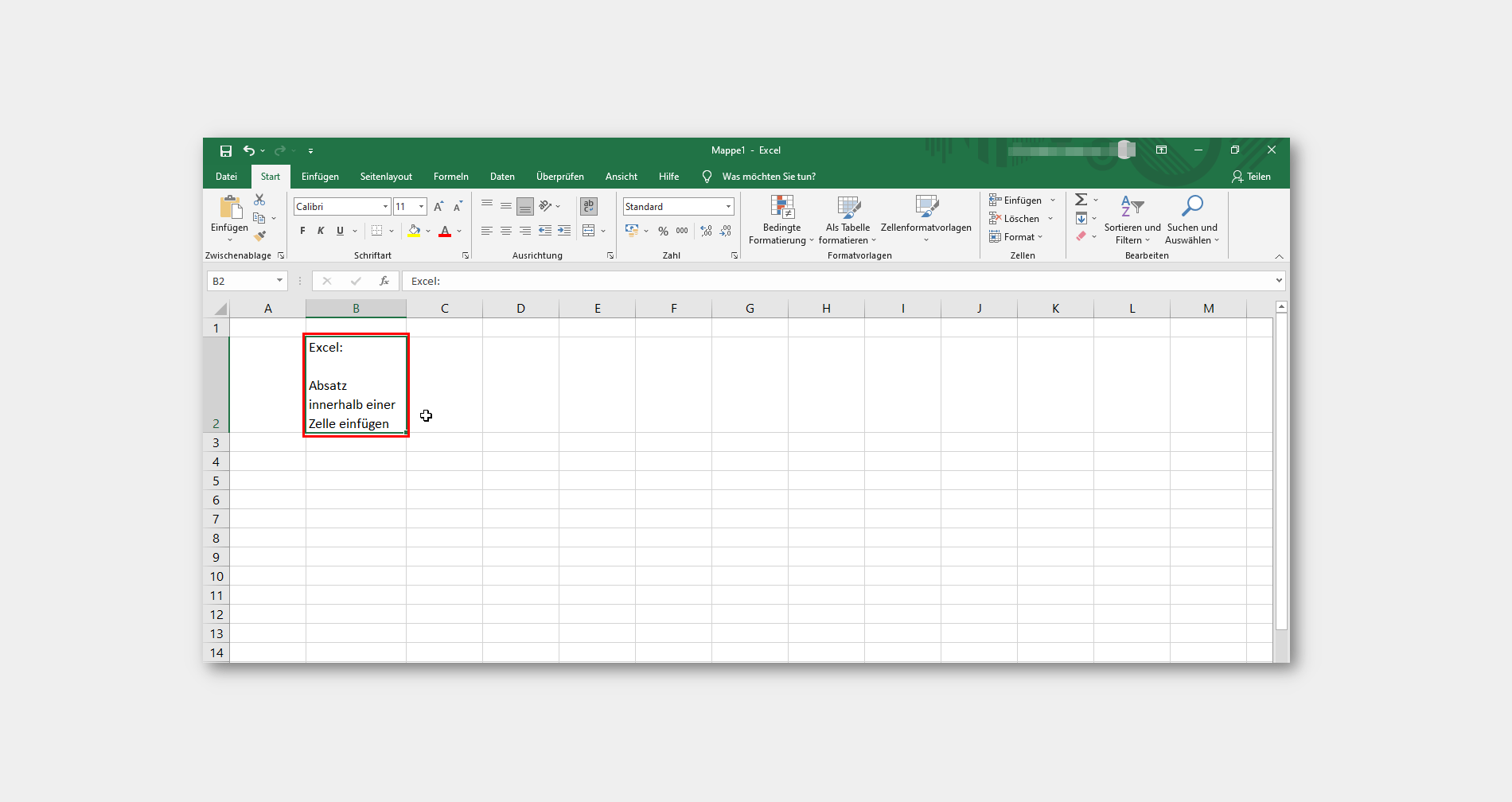Click the Zellen Format button
Image resolution: width=1512 pixels, height=802 pixels.
1016,237
